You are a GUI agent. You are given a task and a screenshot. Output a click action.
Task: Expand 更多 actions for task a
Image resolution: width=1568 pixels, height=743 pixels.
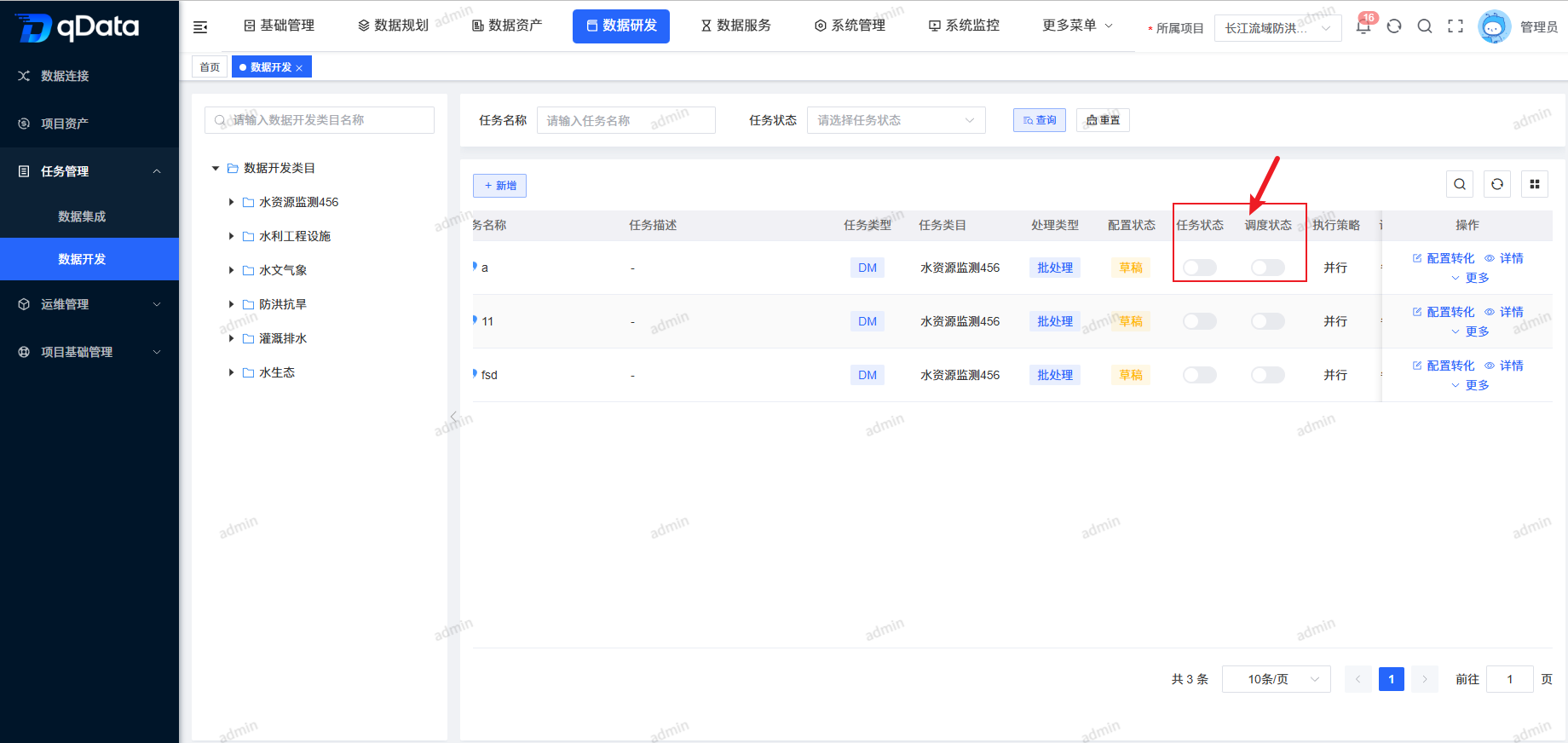tap(1470, 278)
